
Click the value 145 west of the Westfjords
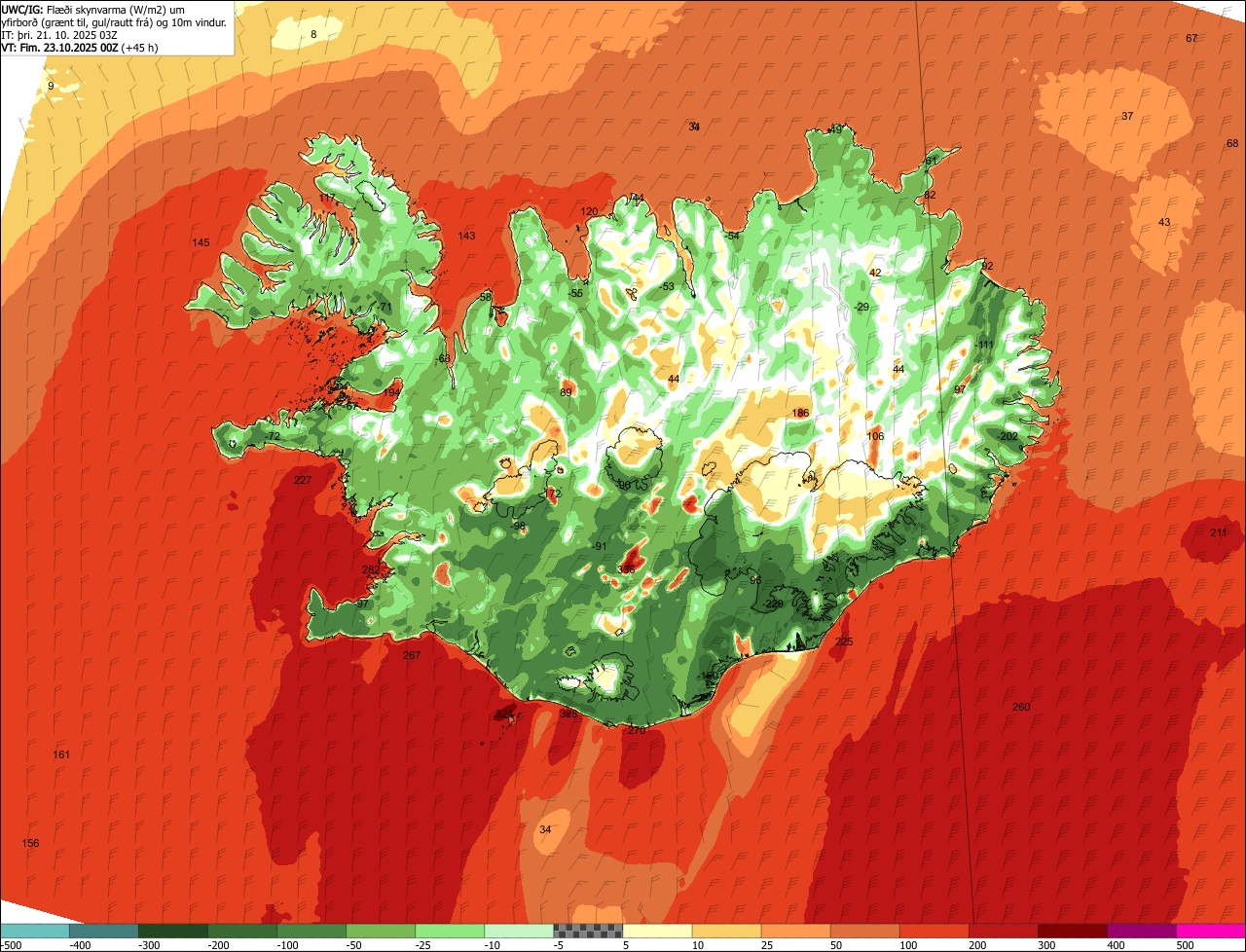click(x=201, y=243)
